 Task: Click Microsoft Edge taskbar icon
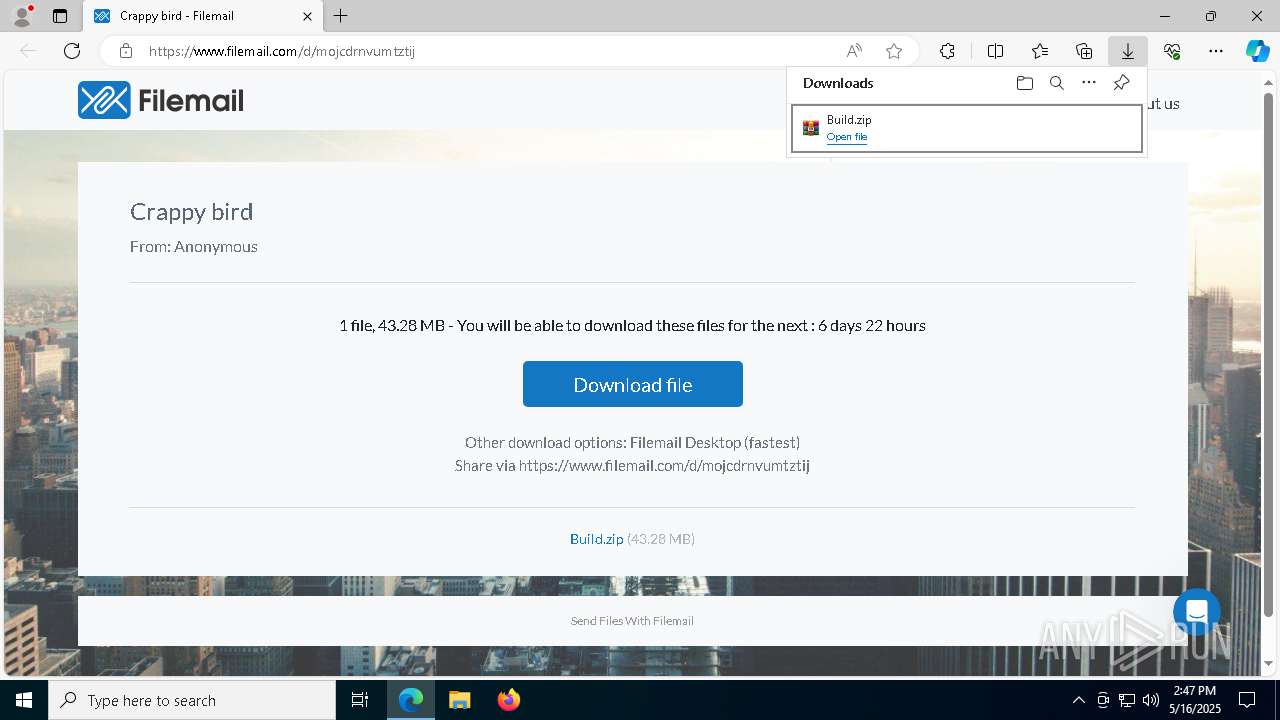[411, 700]
